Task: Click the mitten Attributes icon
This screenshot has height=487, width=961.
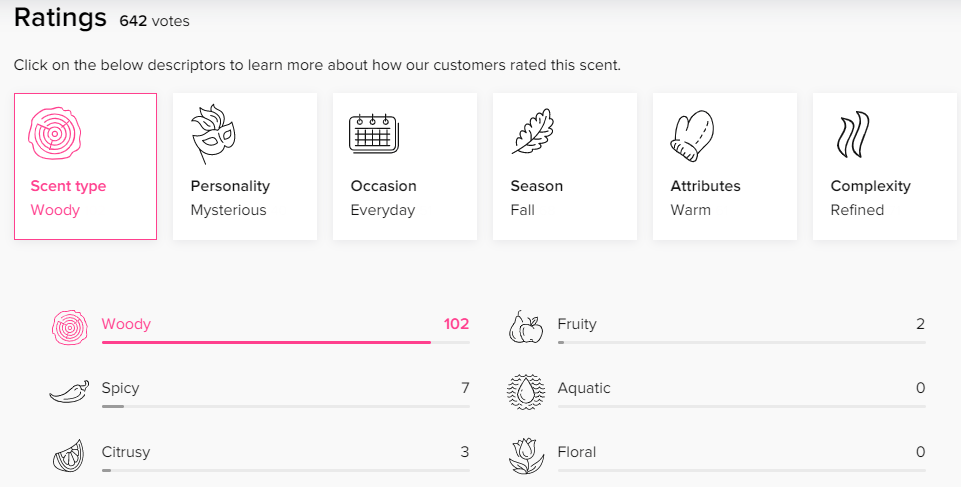Action: 693,135
